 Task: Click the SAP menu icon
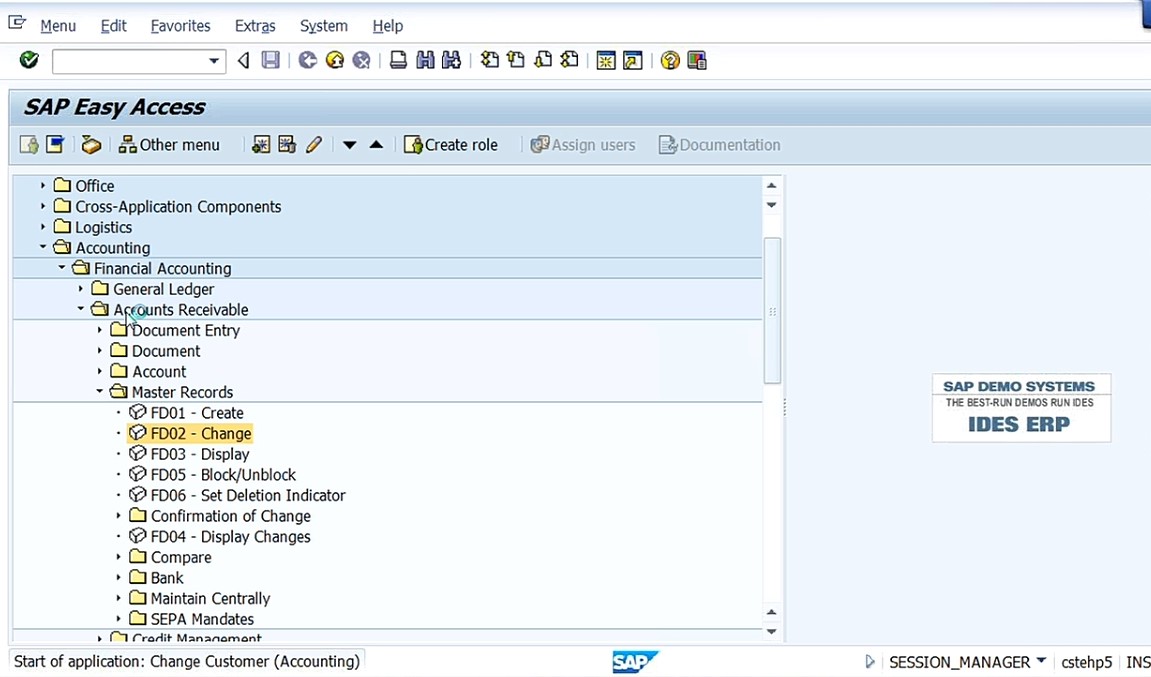55,145
